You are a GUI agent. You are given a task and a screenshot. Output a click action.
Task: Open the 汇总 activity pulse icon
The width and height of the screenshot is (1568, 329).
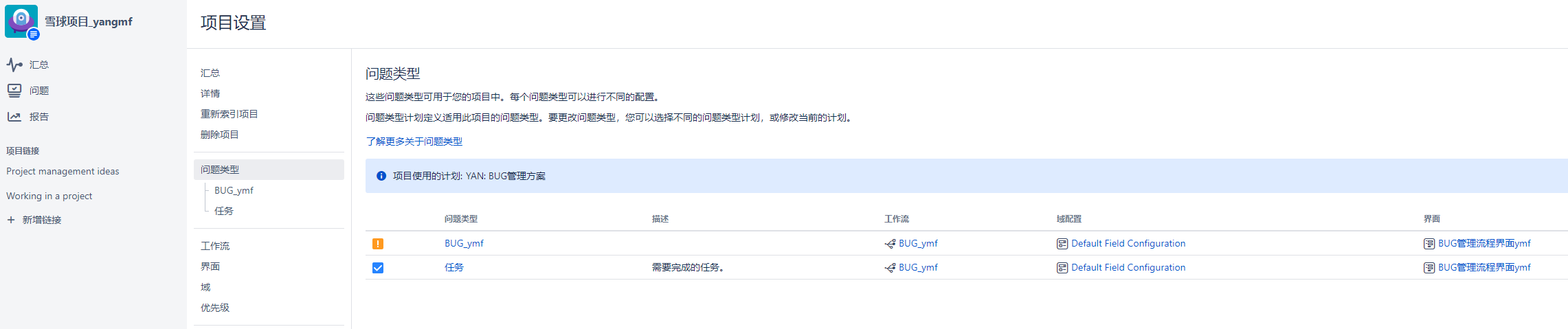(14, 65)
